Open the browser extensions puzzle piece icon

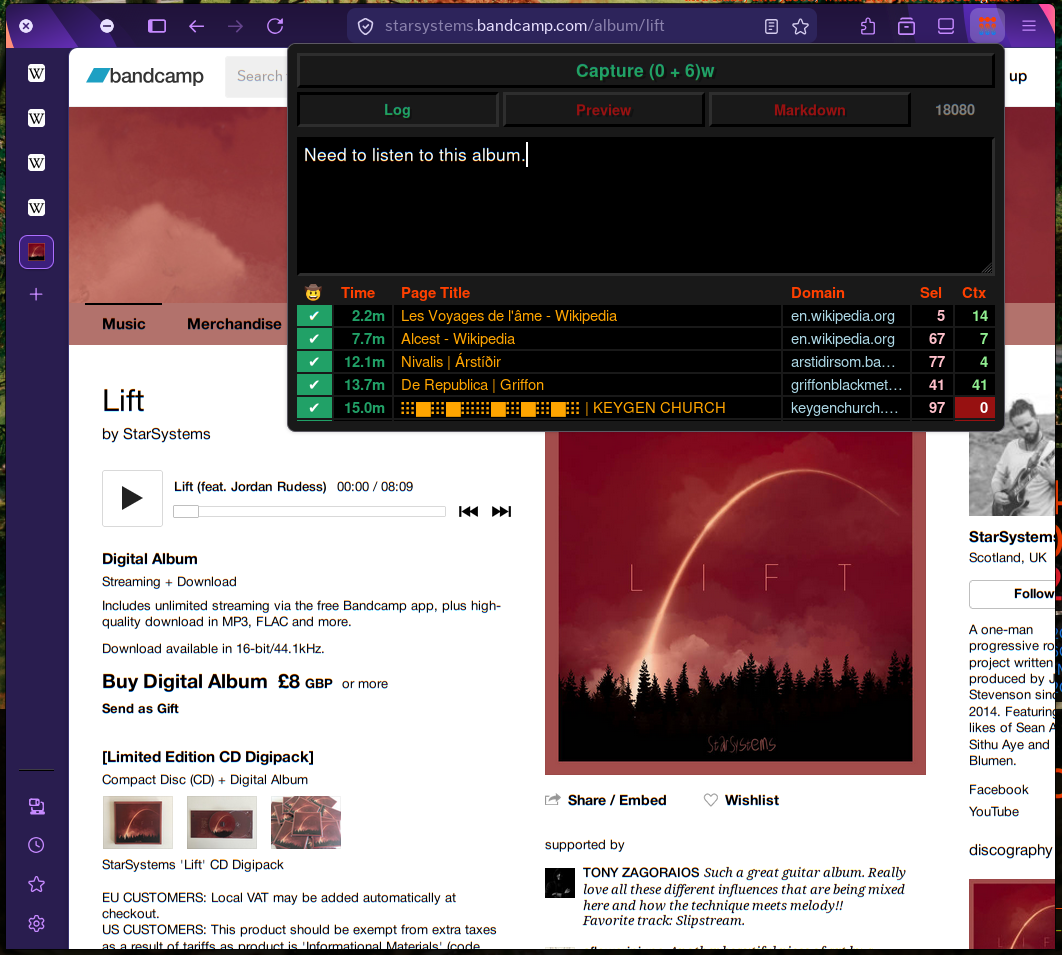869,25
